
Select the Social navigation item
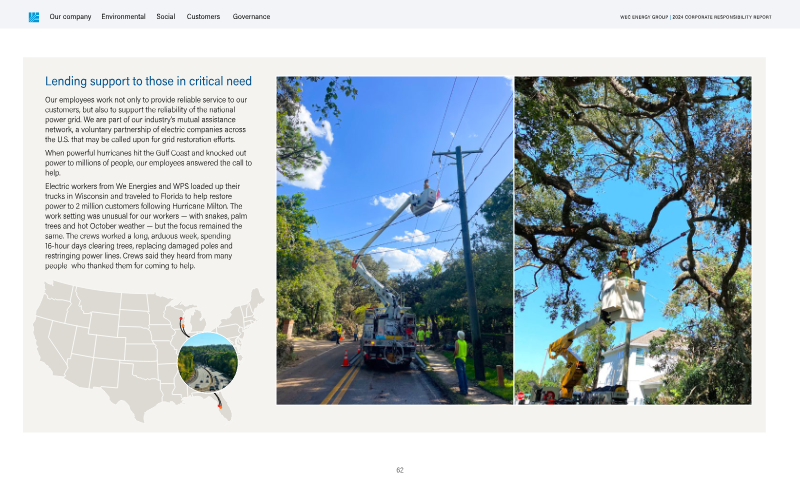(x=166, y=17)
